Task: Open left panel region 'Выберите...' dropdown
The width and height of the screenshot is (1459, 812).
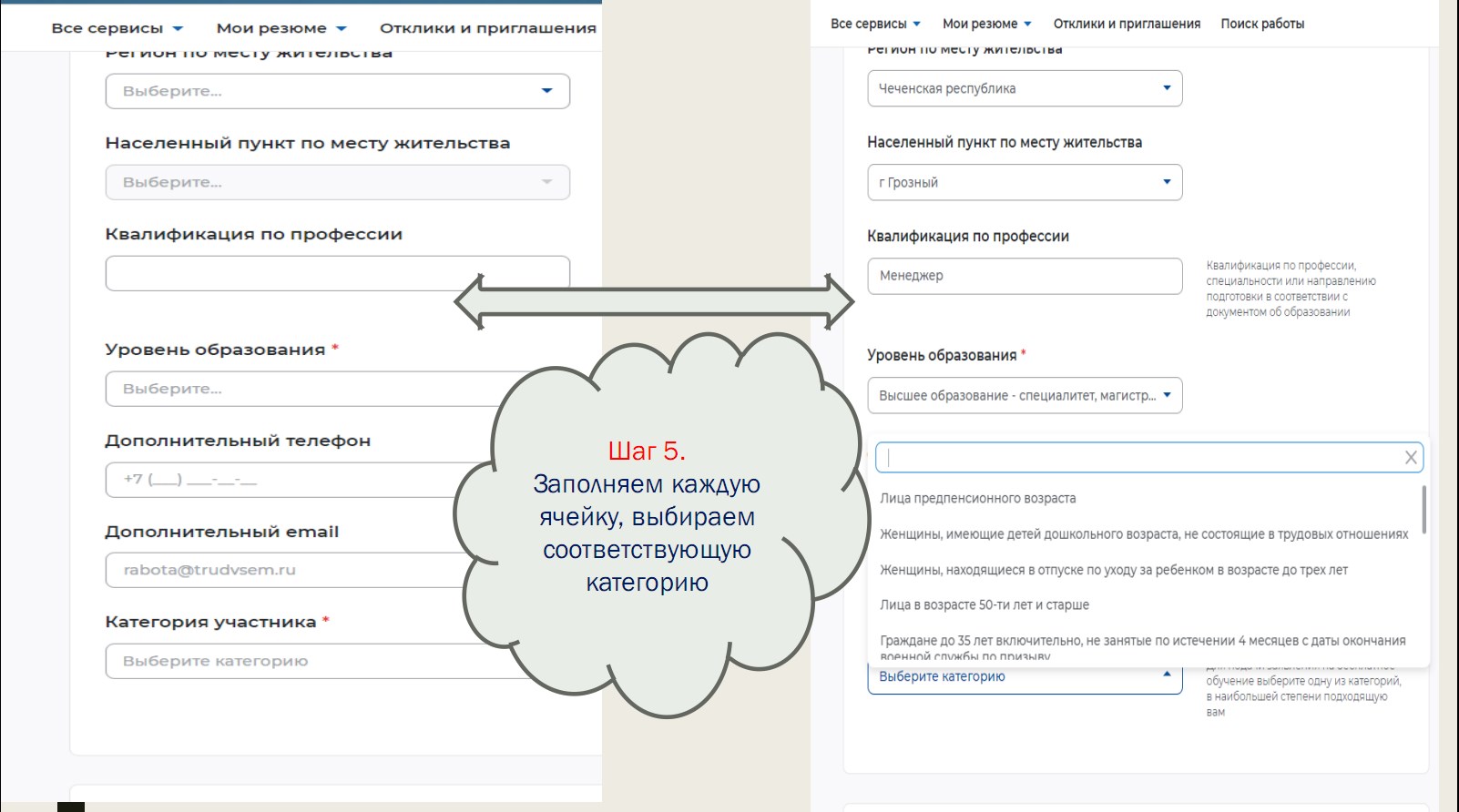Action: tap(337, 91)
